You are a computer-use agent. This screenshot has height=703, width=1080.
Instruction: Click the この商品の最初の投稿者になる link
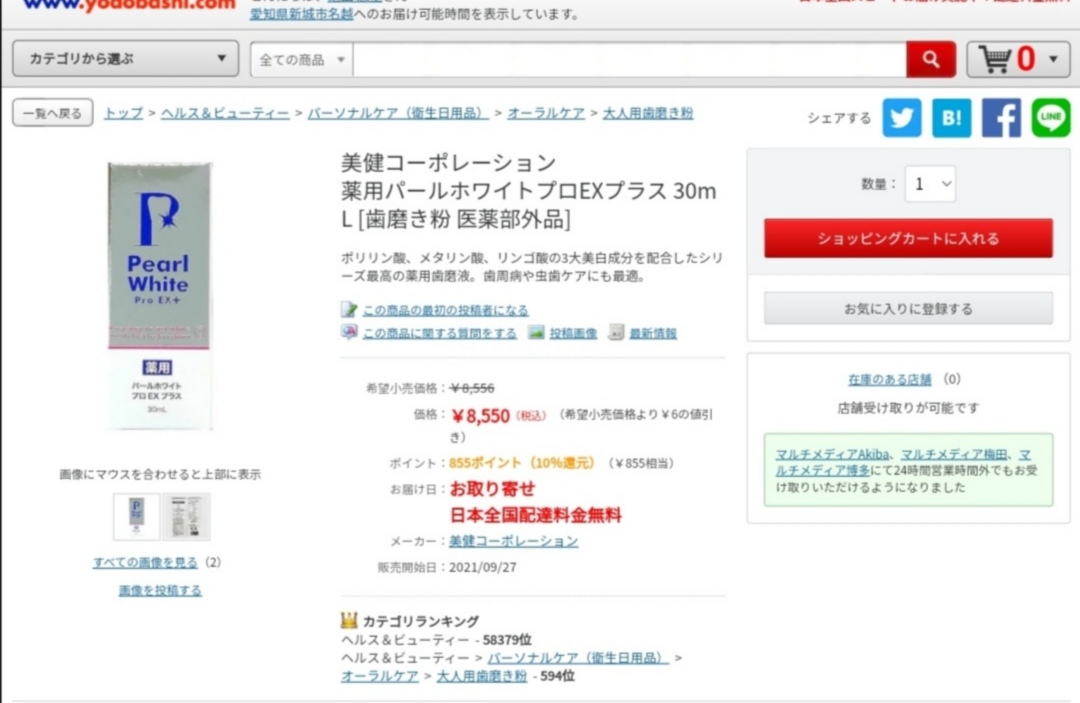coord(446,311)
